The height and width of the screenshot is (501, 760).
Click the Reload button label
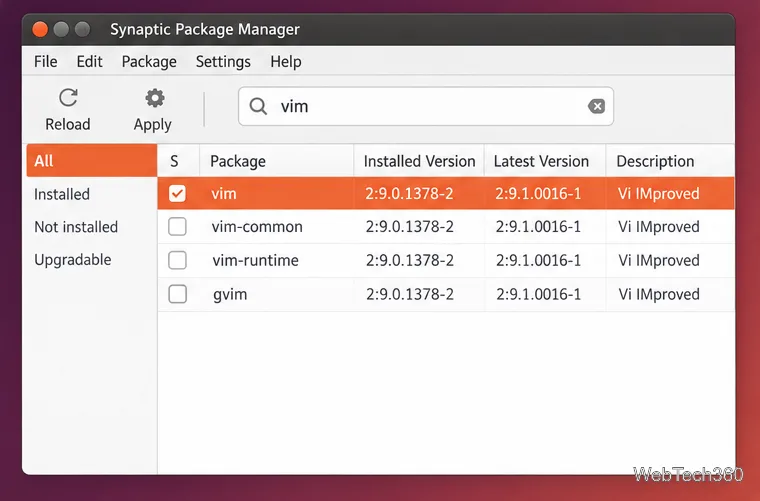click(x=68, y=124)
